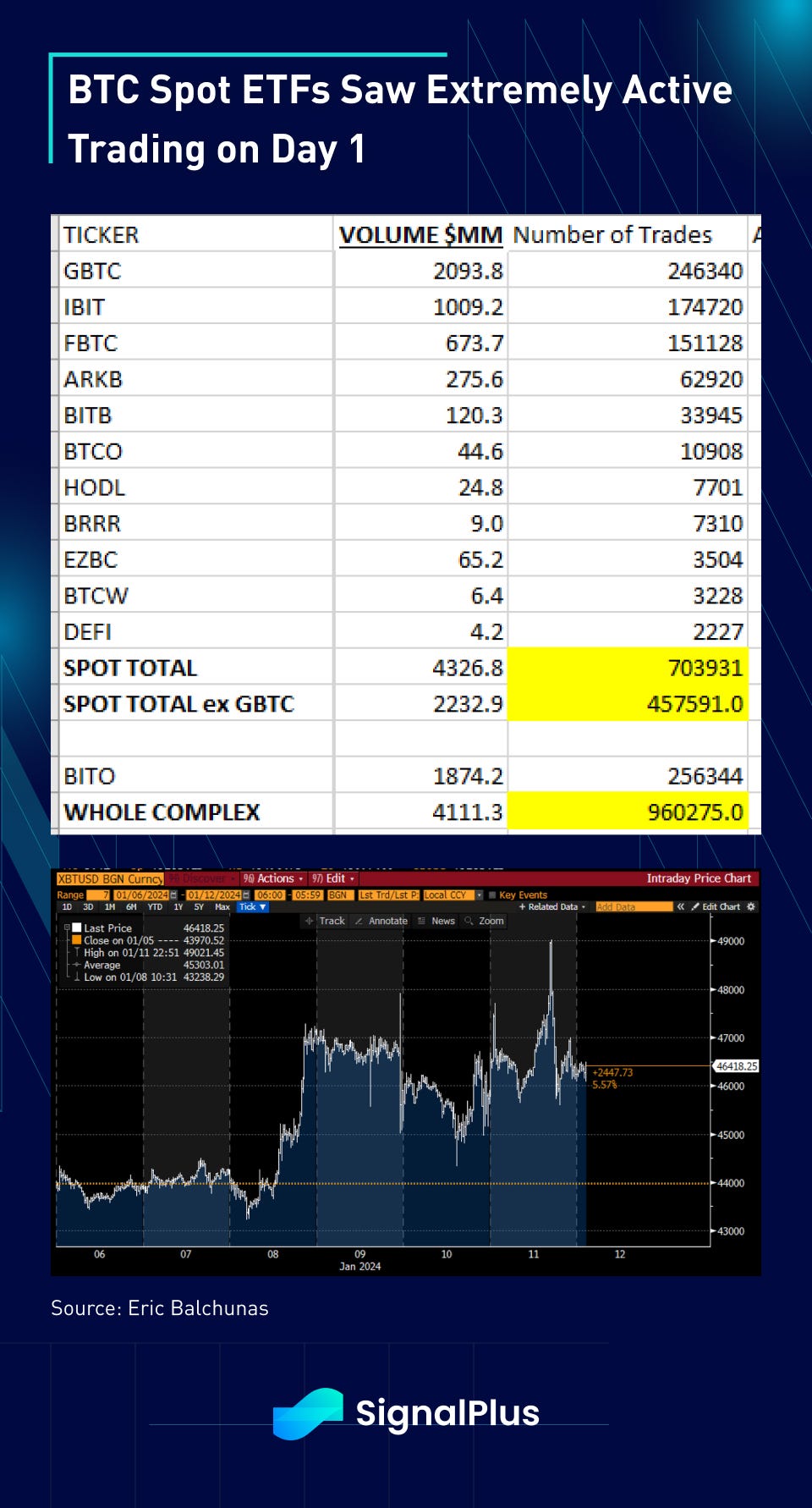Click the Add Data input field
812x1508 pixels.
pyautogui.click(x=633, y=906)
